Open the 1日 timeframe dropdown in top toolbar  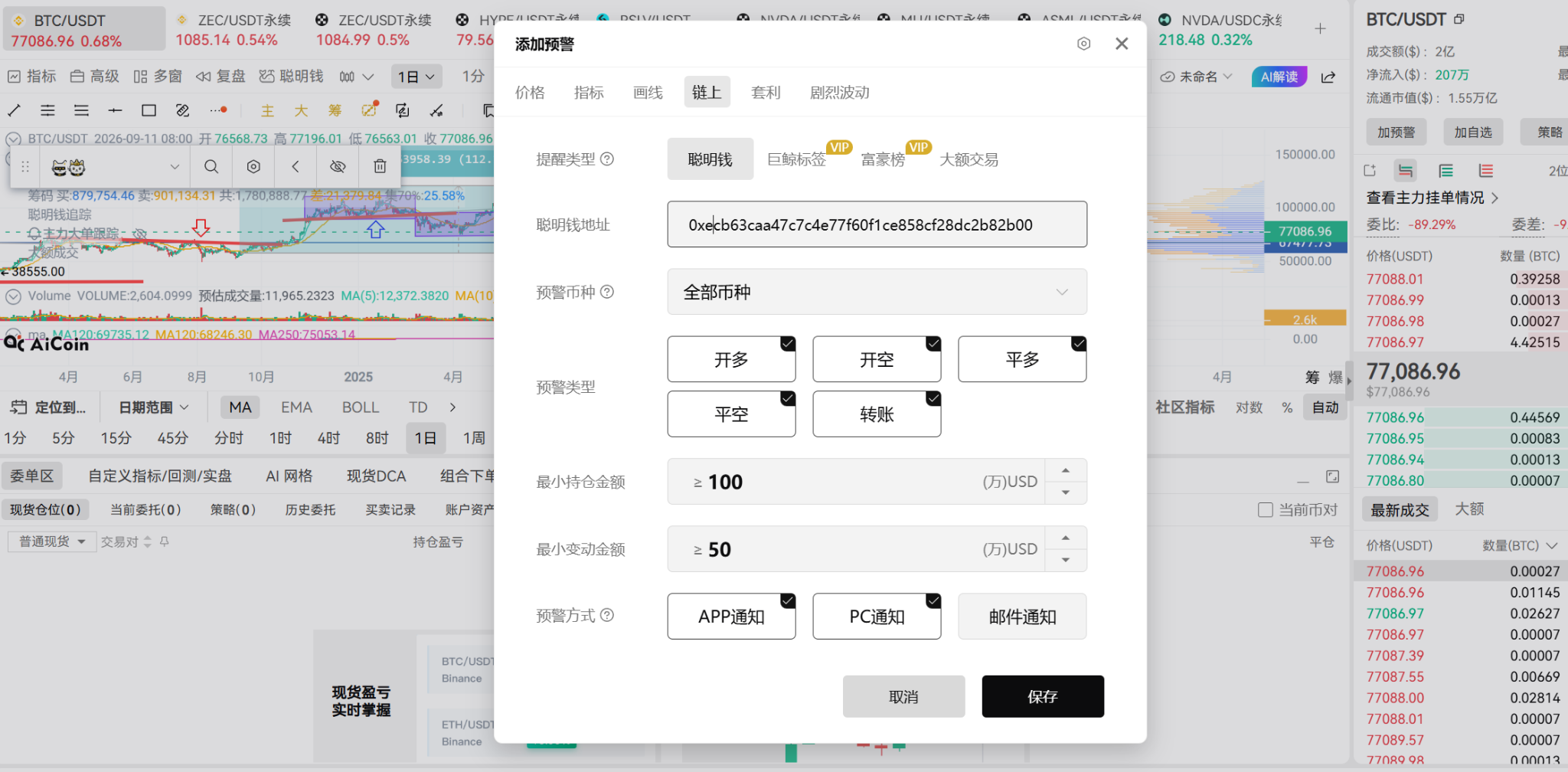tap(416, 77)
